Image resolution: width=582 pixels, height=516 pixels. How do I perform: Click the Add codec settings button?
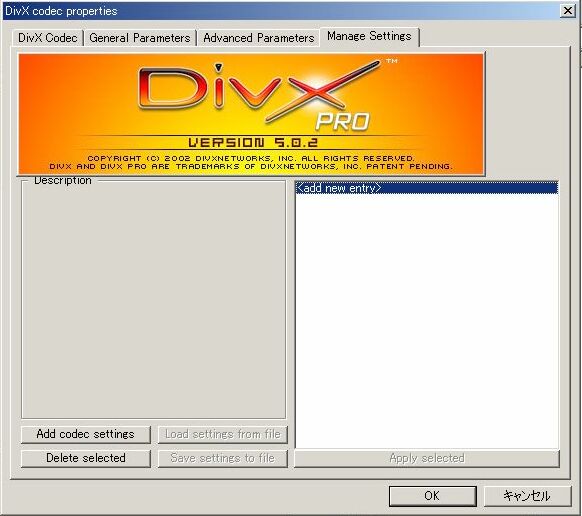tap(86, 434)
